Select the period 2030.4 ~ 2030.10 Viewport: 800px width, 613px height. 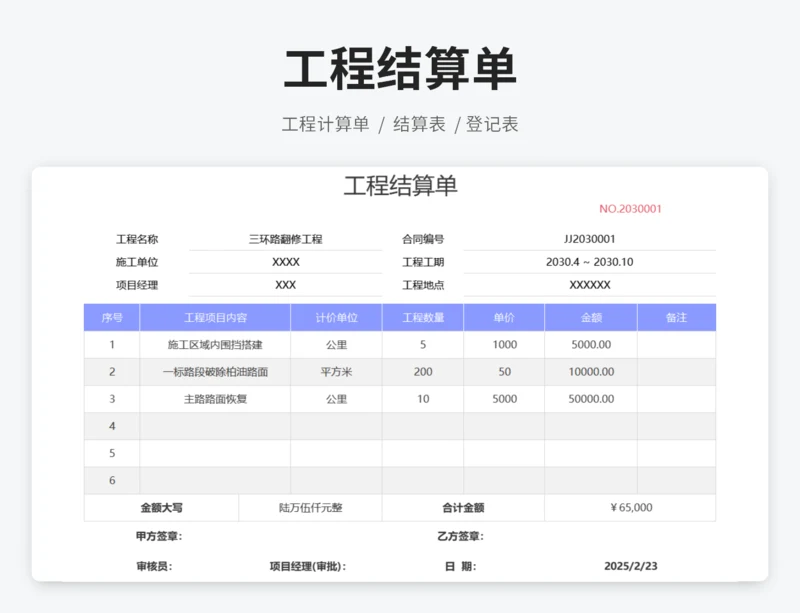(590, 262)
